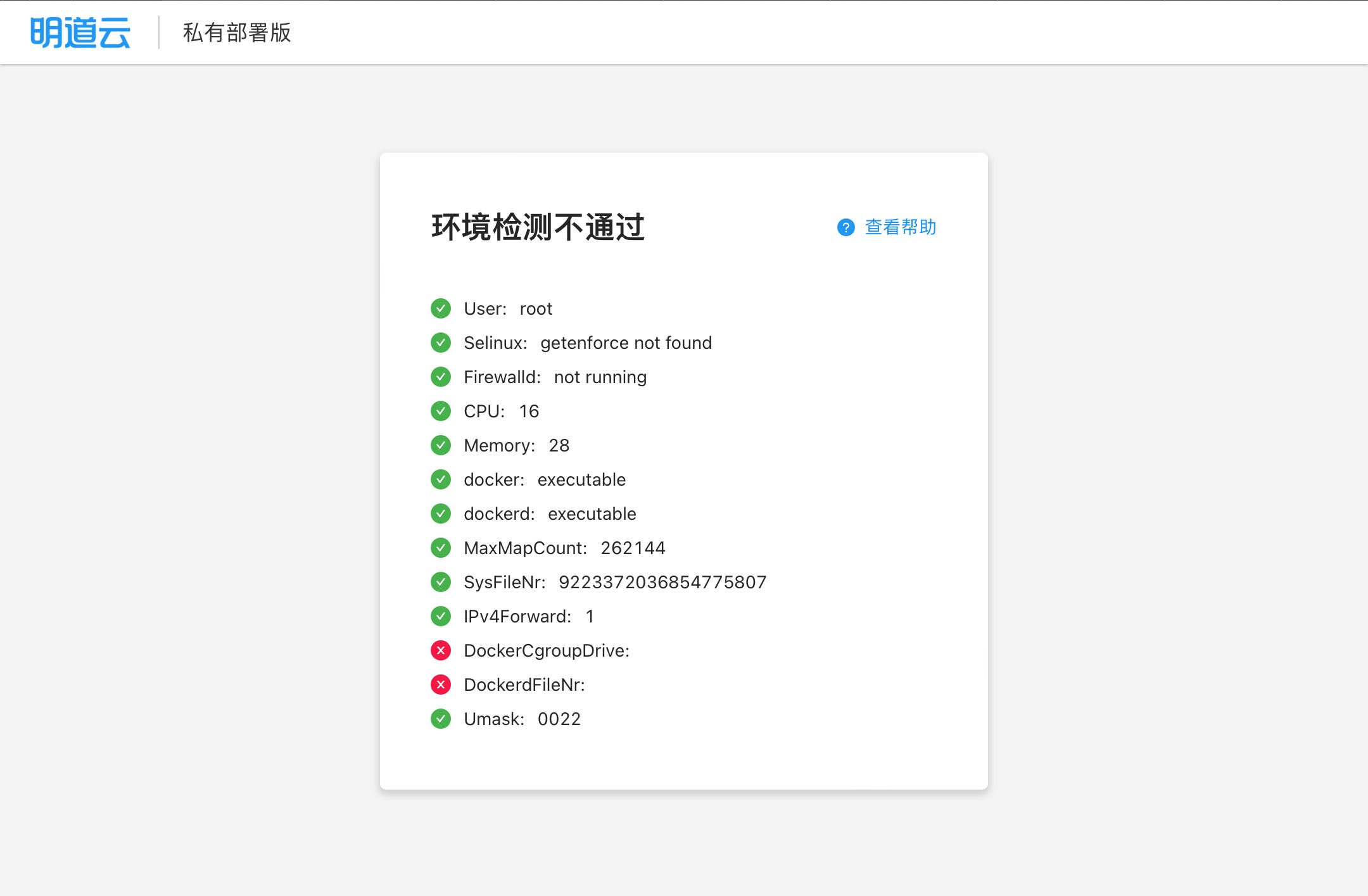Click the red X icon beside DockerCgroupDrive
Screen dimensions: 1368x896
(x=441, y=650)
